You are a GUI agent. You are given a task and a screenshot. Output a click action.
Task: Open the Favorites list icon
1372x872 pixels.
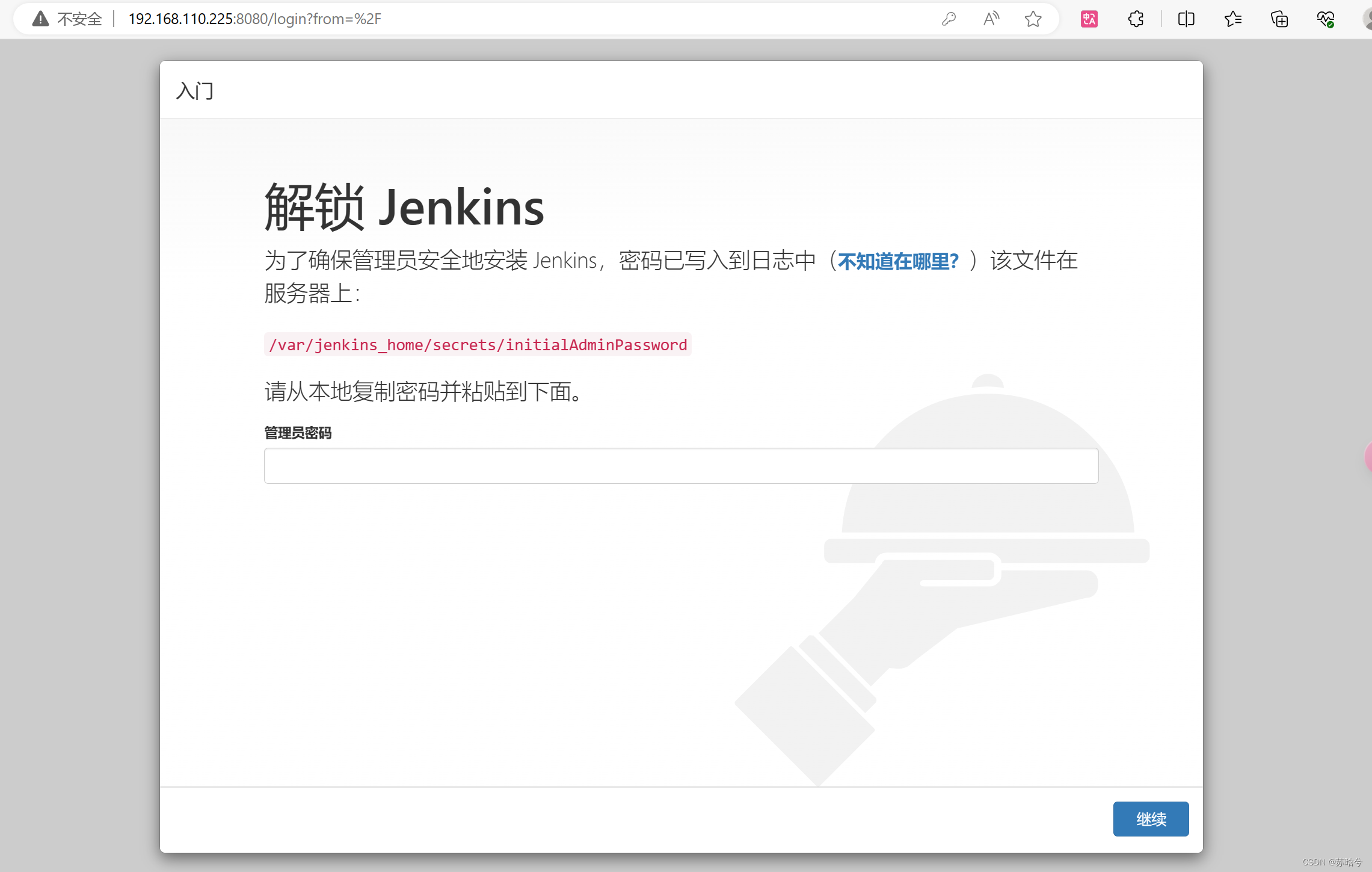coord(1232,19)
